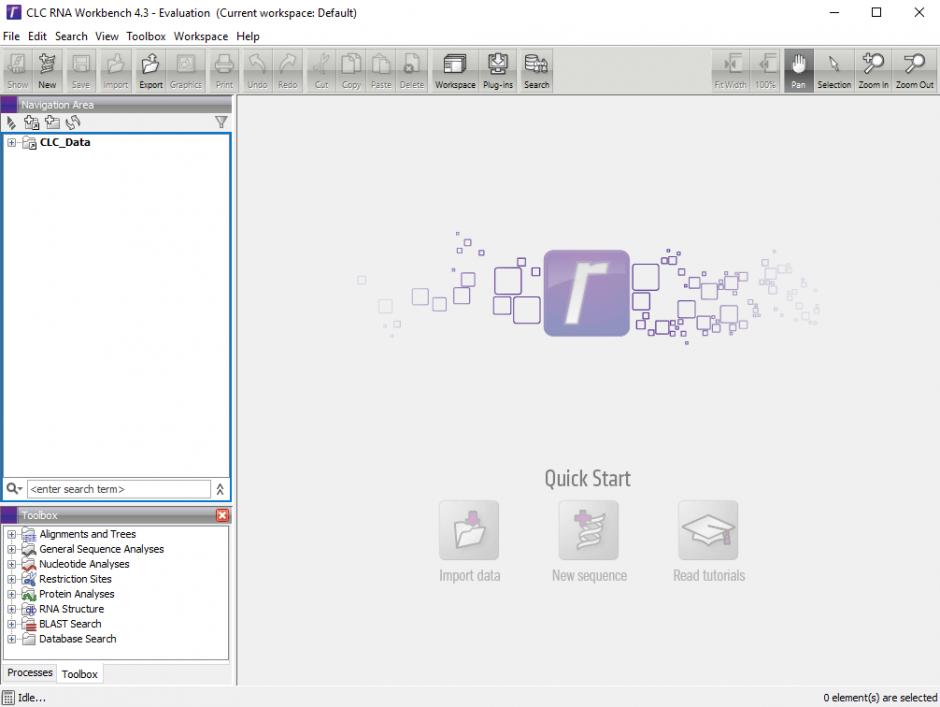Open the File menu
This screenshot has width=940, height=707.
(11, 37)
